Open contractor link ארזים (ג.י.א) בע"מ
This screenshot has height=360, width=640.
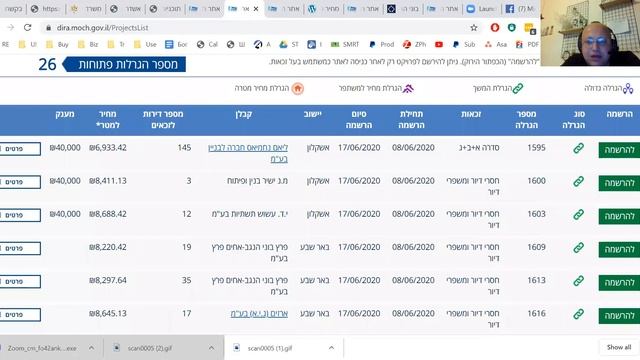[x=259, y=314]
